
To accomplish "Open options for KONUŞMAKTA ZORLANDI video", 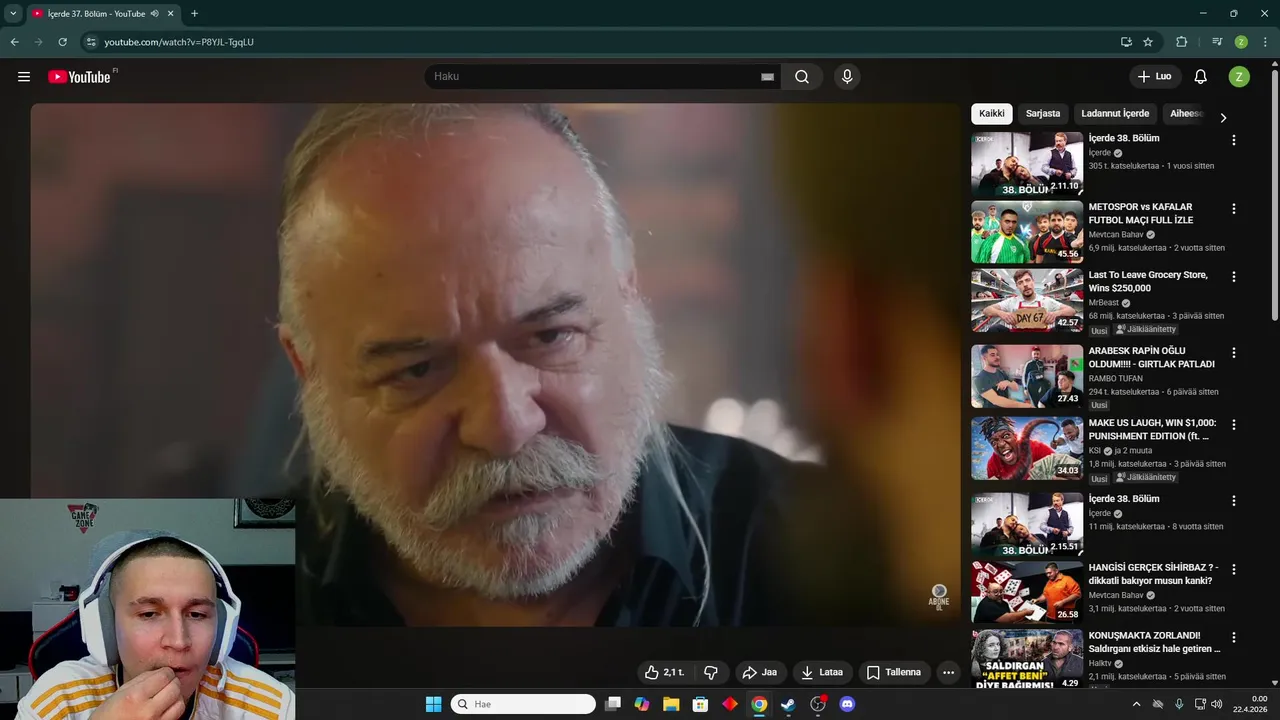I will pyautogui.click(x=1233, y=637).
